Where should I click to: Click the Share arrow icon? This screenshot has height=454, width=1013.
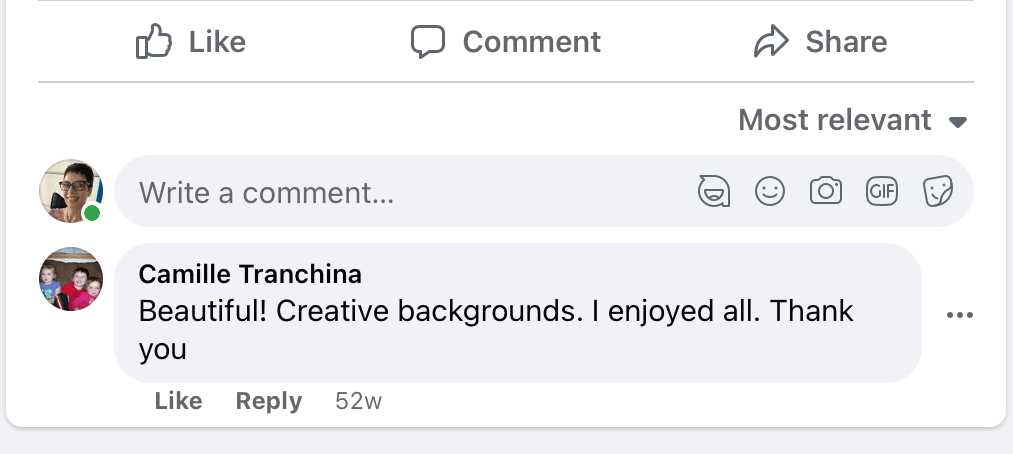coord(771,42)
